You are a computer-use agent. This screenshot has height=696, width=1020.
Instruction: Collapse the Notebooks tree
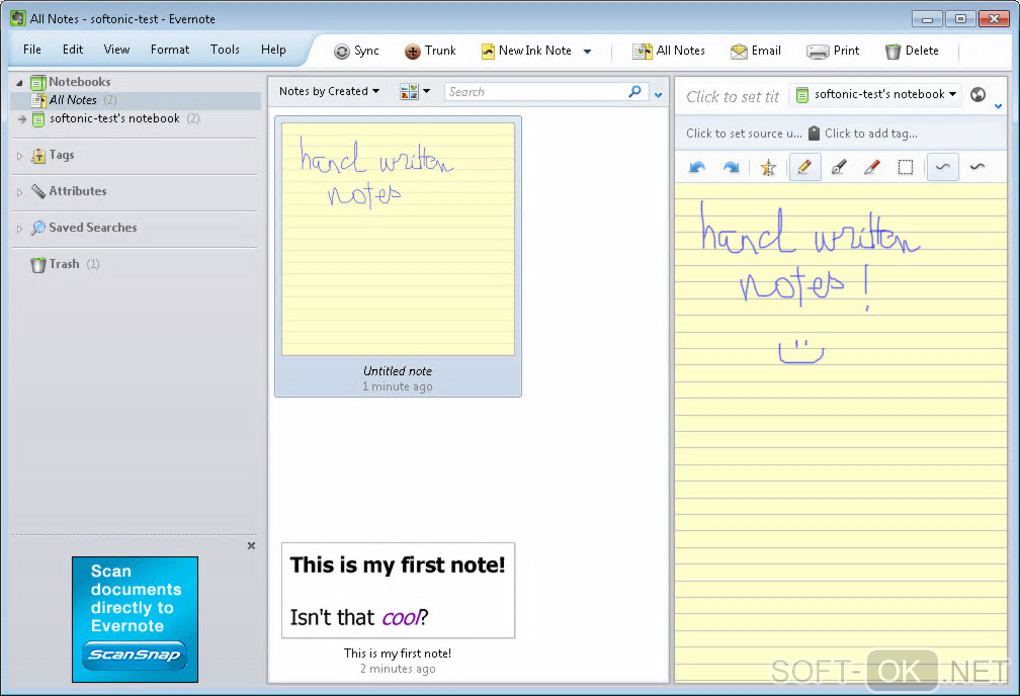tap(19, 83)
